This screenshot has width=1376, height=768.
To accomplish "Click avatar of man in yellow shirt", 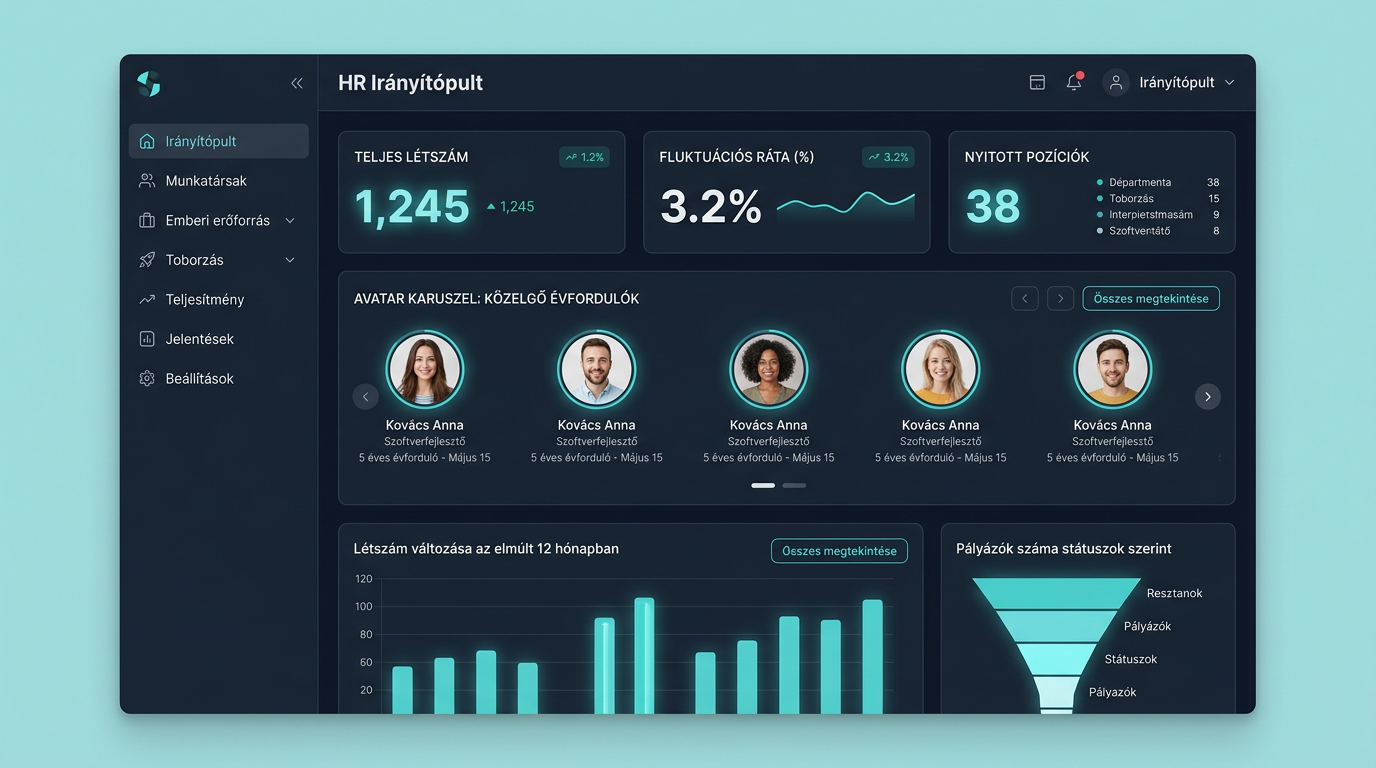I will pyautogui.click(x=1113, y=369).
